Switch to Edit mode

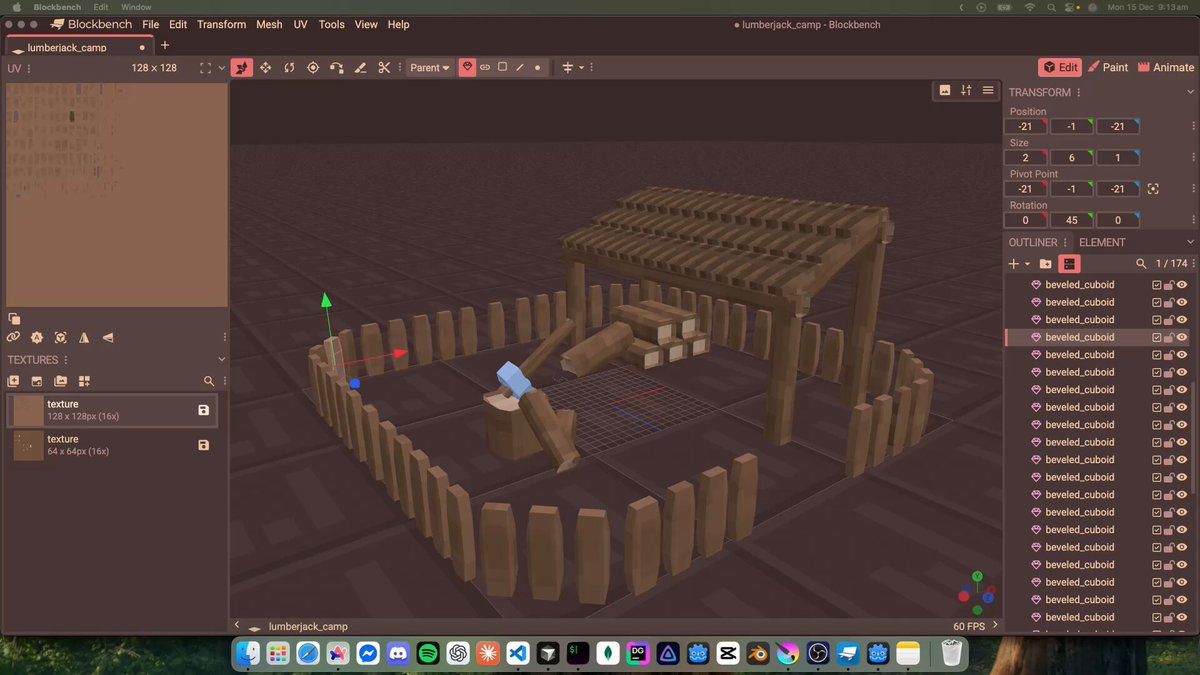click(1060, 67)
